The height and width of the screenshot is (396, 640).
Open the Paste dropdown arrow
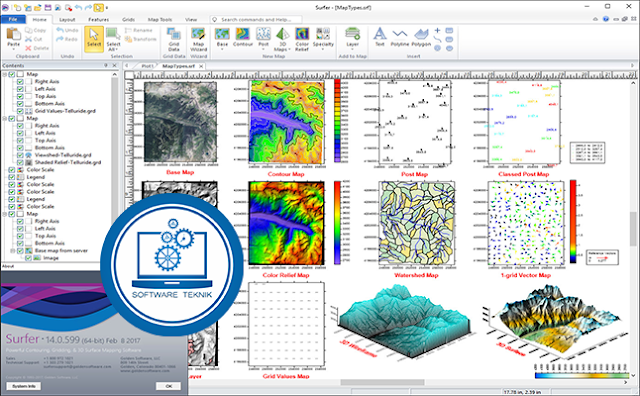(x=13, y=49)
